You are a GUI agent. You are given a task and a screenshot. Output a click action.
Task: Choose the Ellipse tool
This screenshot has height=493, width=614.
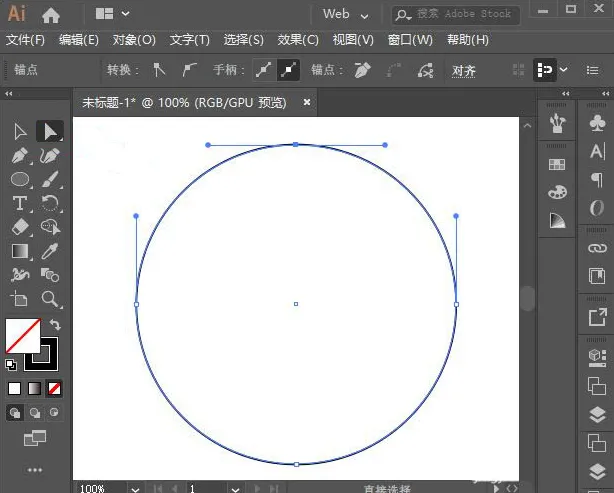pyautogui.click(x=19, y=180)
